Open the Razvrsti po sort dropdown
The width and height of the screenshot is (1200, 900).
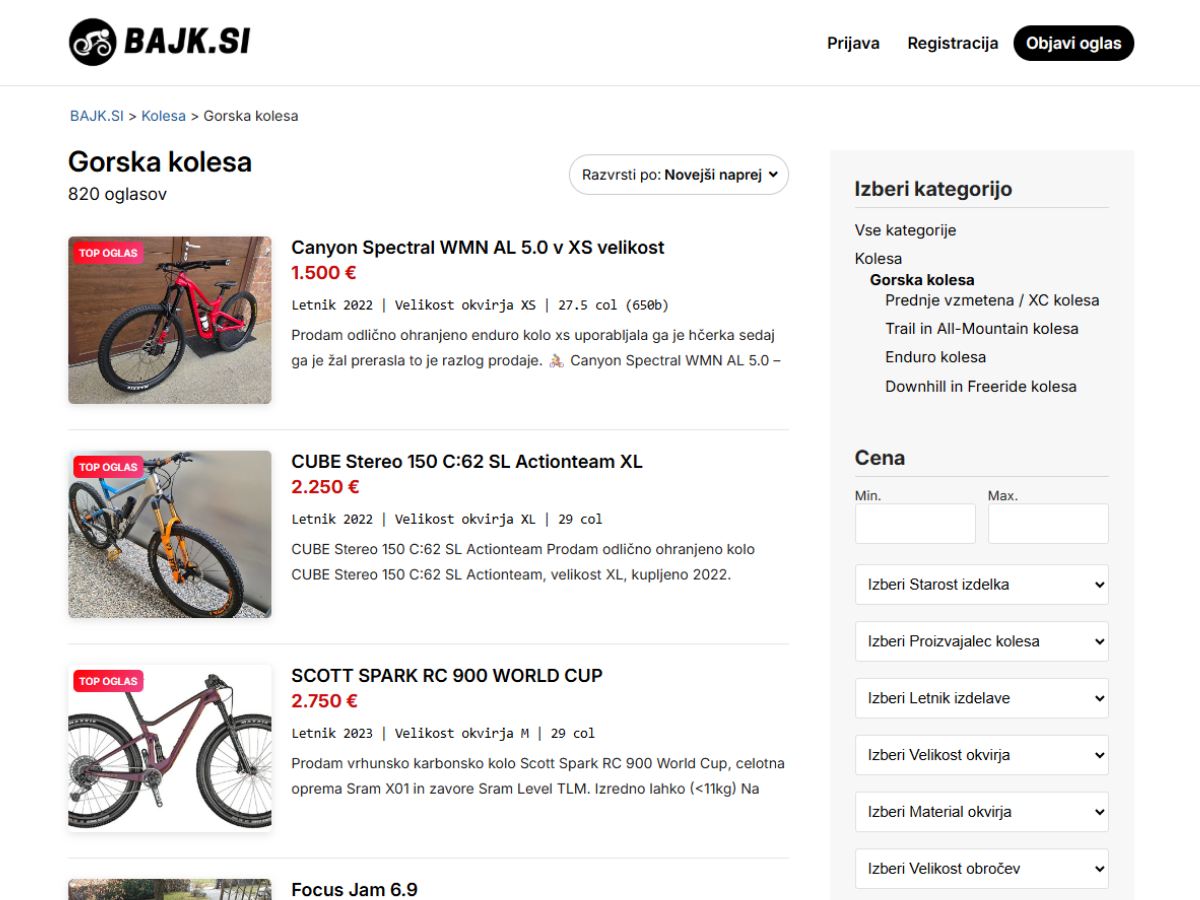[x=679, y=174]
